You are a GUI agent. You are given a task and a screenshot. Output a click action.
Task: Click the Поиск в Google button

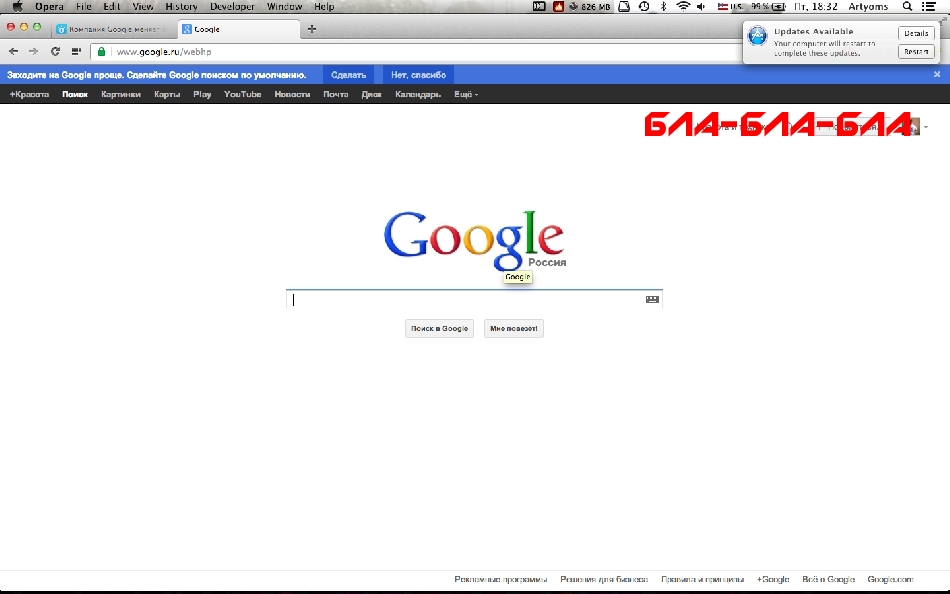click(x=439, y=328)
